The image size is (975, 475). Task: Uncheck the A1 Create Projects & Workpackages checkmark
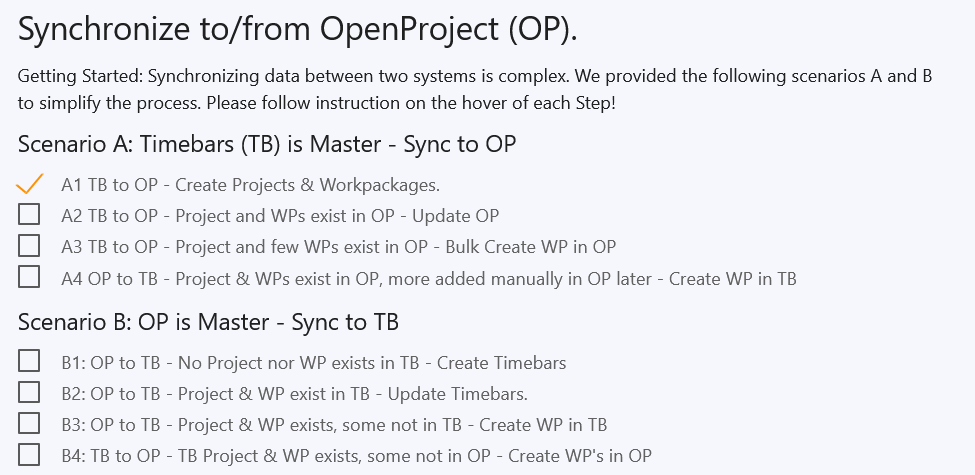click(x=30, y=184)
